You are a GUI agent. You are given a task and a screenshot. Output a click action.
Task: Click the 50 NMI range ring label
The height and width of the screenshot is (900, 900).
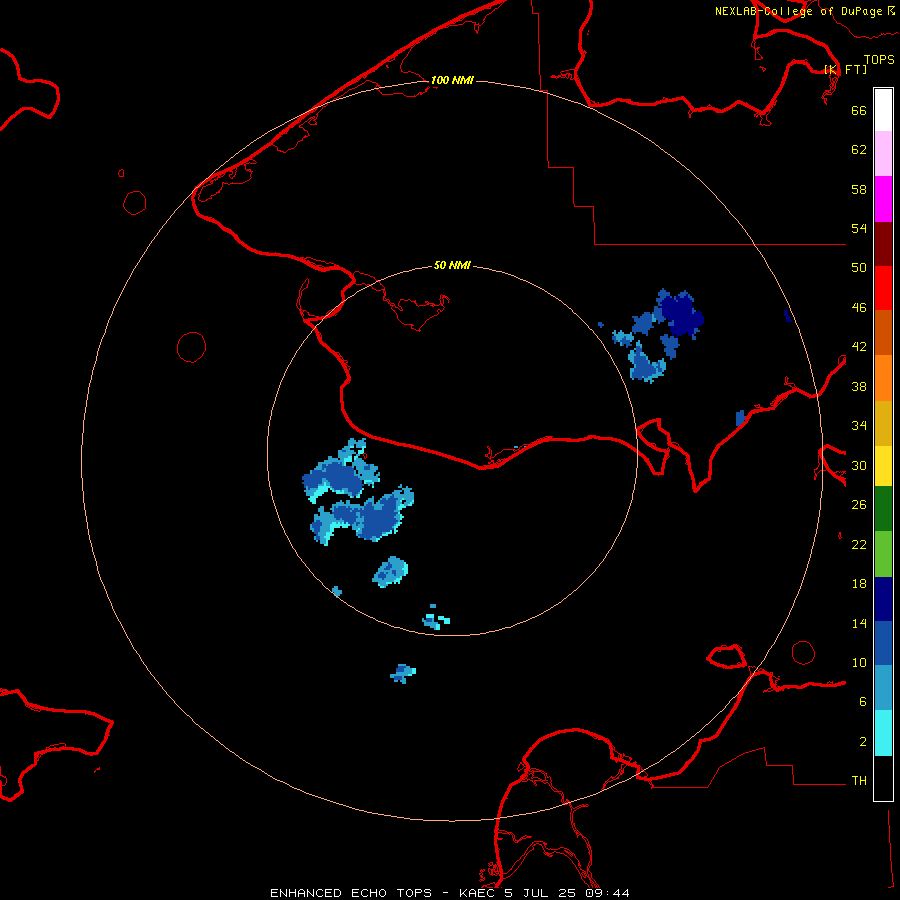[x=452, y=265]
